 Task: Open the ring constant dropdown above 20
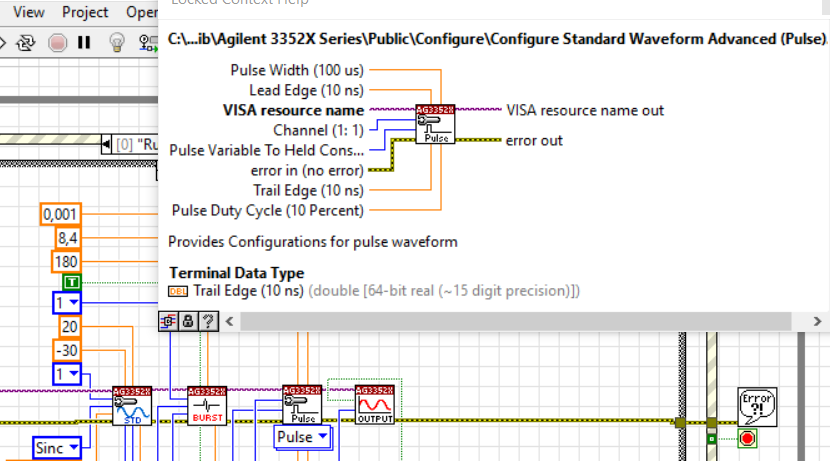(x=67, y=303)
